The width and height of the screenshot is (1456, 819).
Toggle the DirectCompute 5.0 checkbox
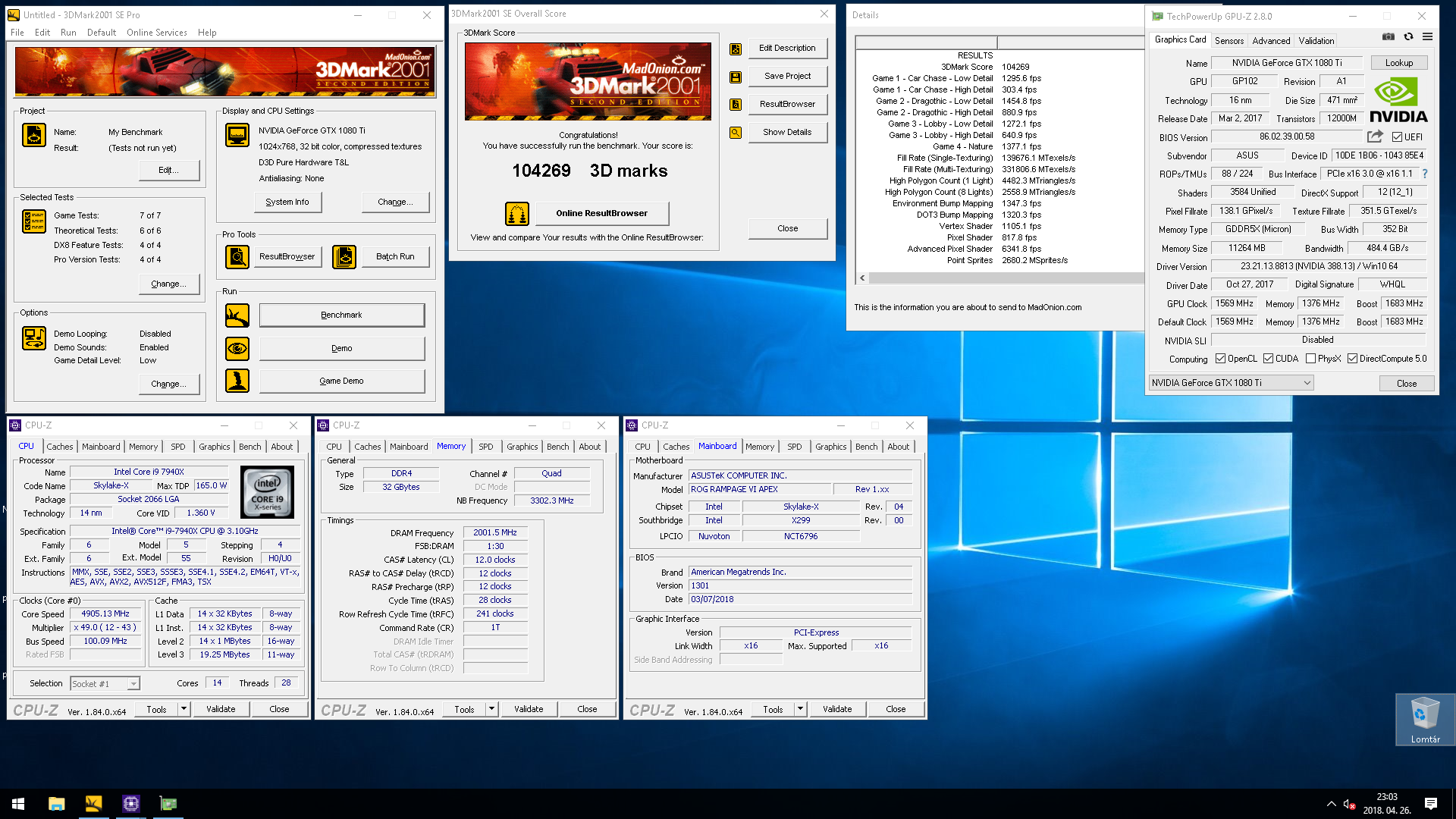click(x=1352, y=359)
